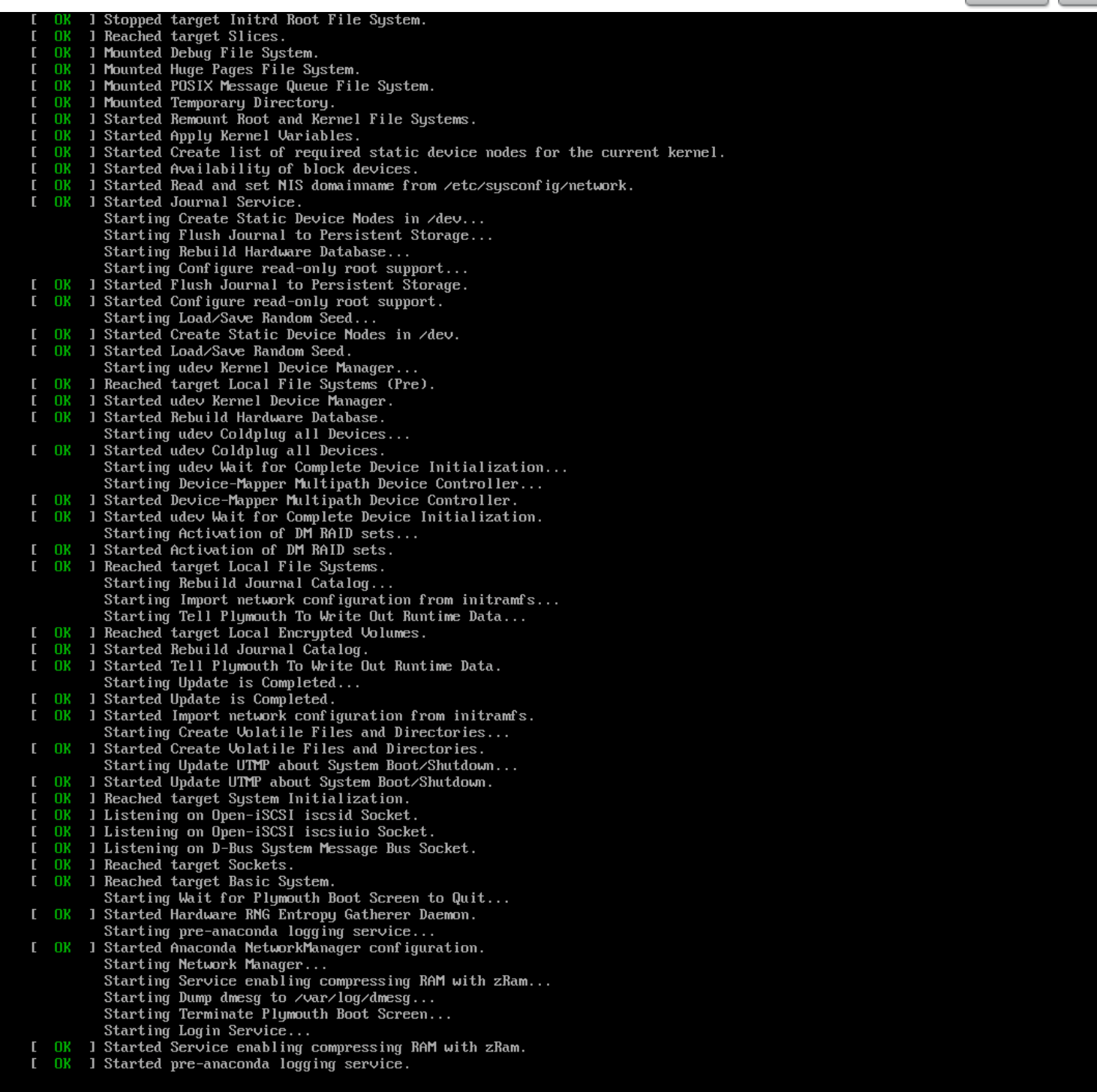Click 'Started Hardware RNG Entropy Gatherer Daemon' line
1097x1092 pixels.
tap(289, 915)
